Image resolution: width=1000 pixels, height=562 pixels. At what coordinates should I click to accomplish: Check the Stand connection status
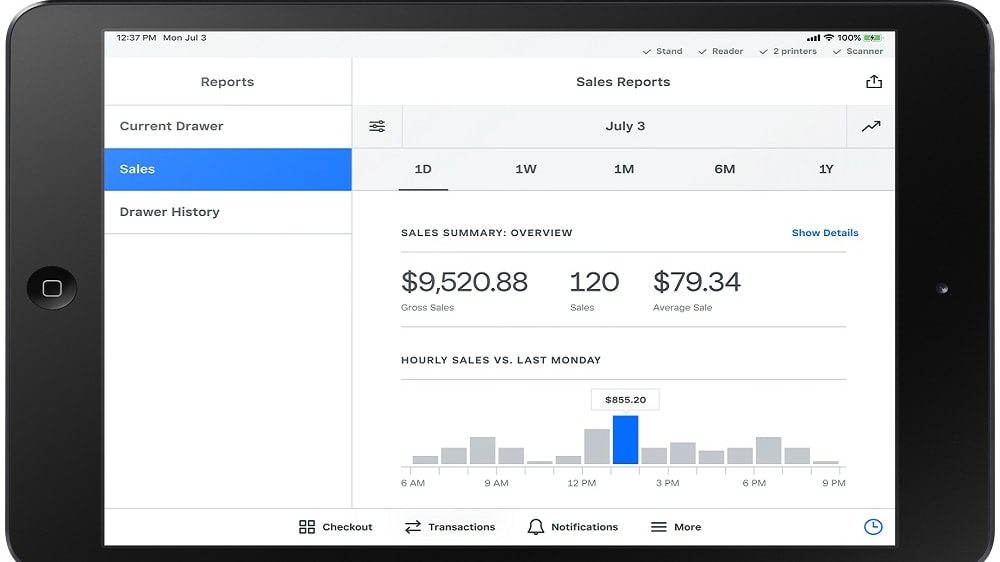(x=662, y=51)
